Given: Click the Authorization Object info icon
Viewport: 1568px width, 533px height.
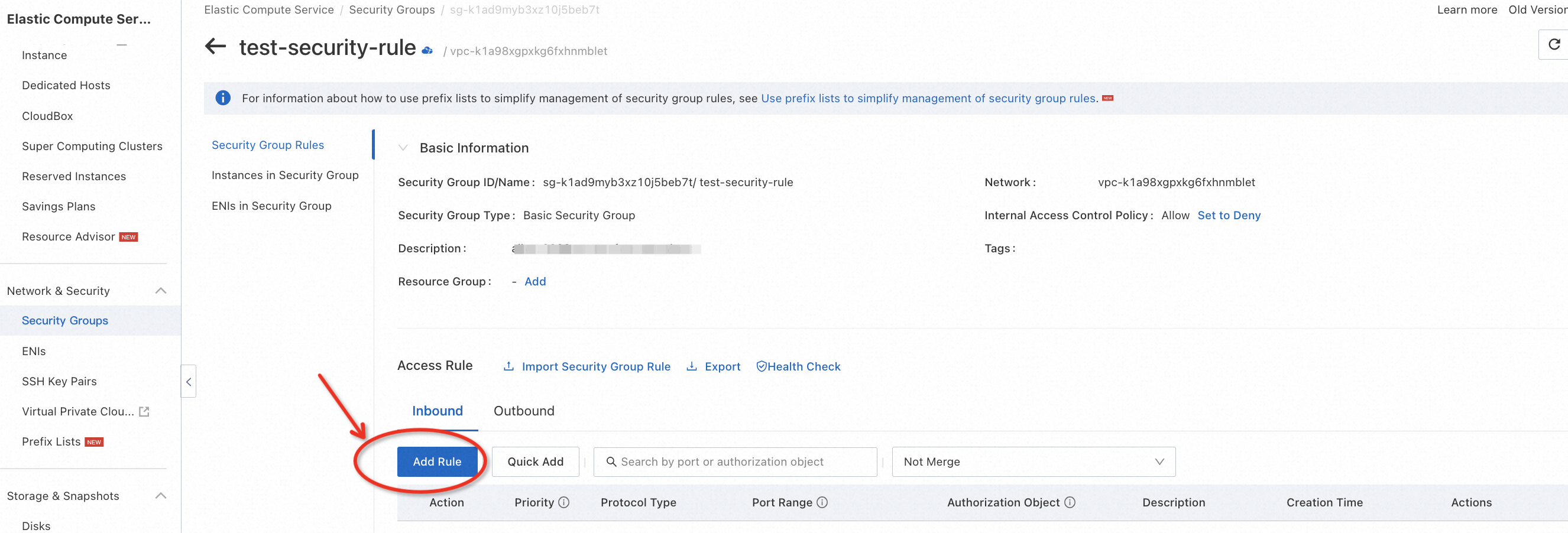Looking at the screenshot, I should pyautogui.click(x=1070, y=503).
